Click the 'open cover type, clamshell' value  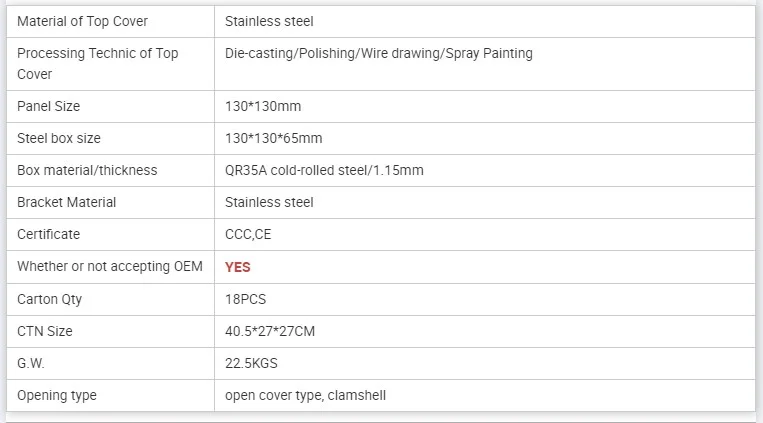coord(305,395)
